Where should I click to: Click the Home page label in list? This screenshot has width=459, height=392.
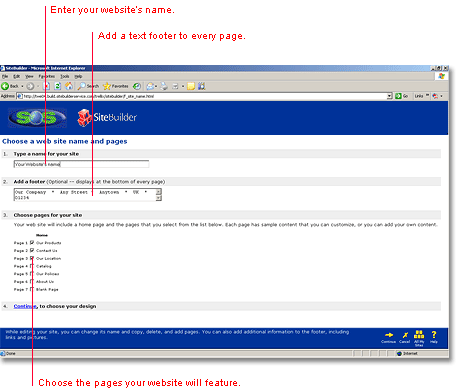click(42, 235)
